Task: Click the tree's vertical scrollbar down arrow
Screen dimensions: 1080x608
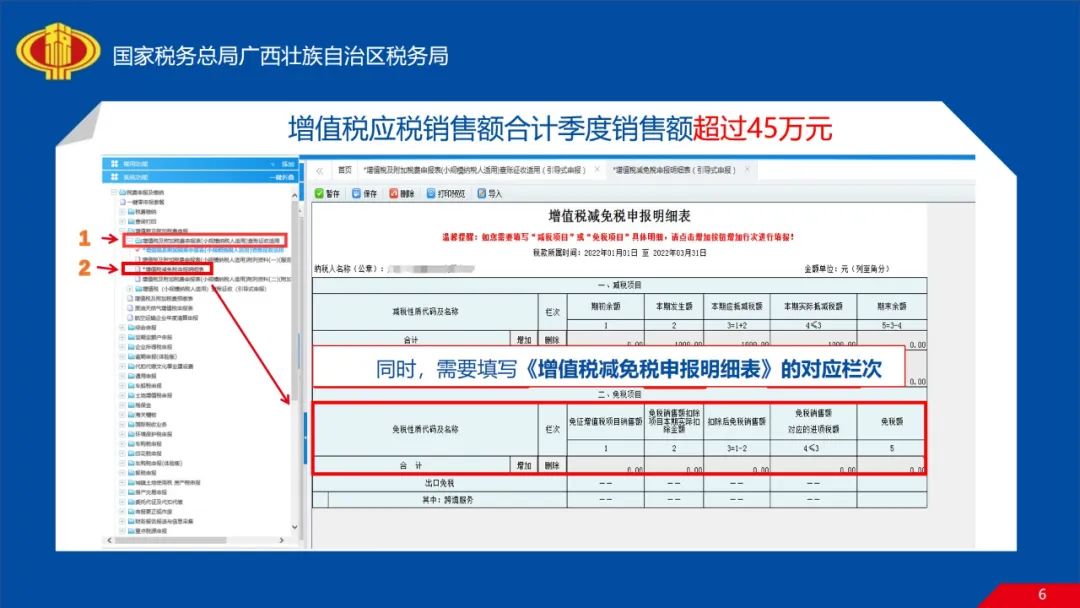Action: point(295,527)
